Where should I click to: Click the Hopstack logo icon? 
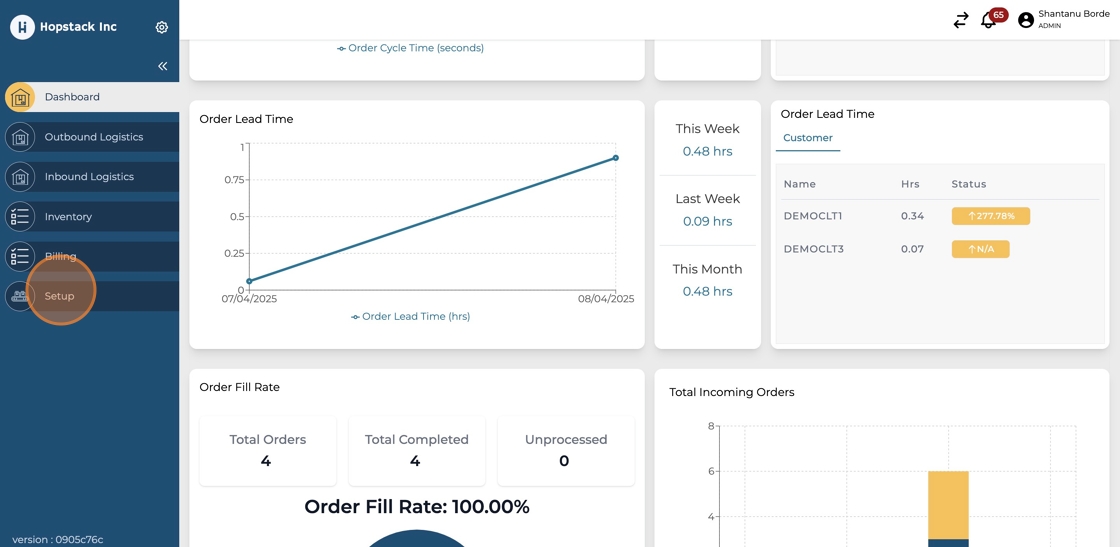[22, 27]
